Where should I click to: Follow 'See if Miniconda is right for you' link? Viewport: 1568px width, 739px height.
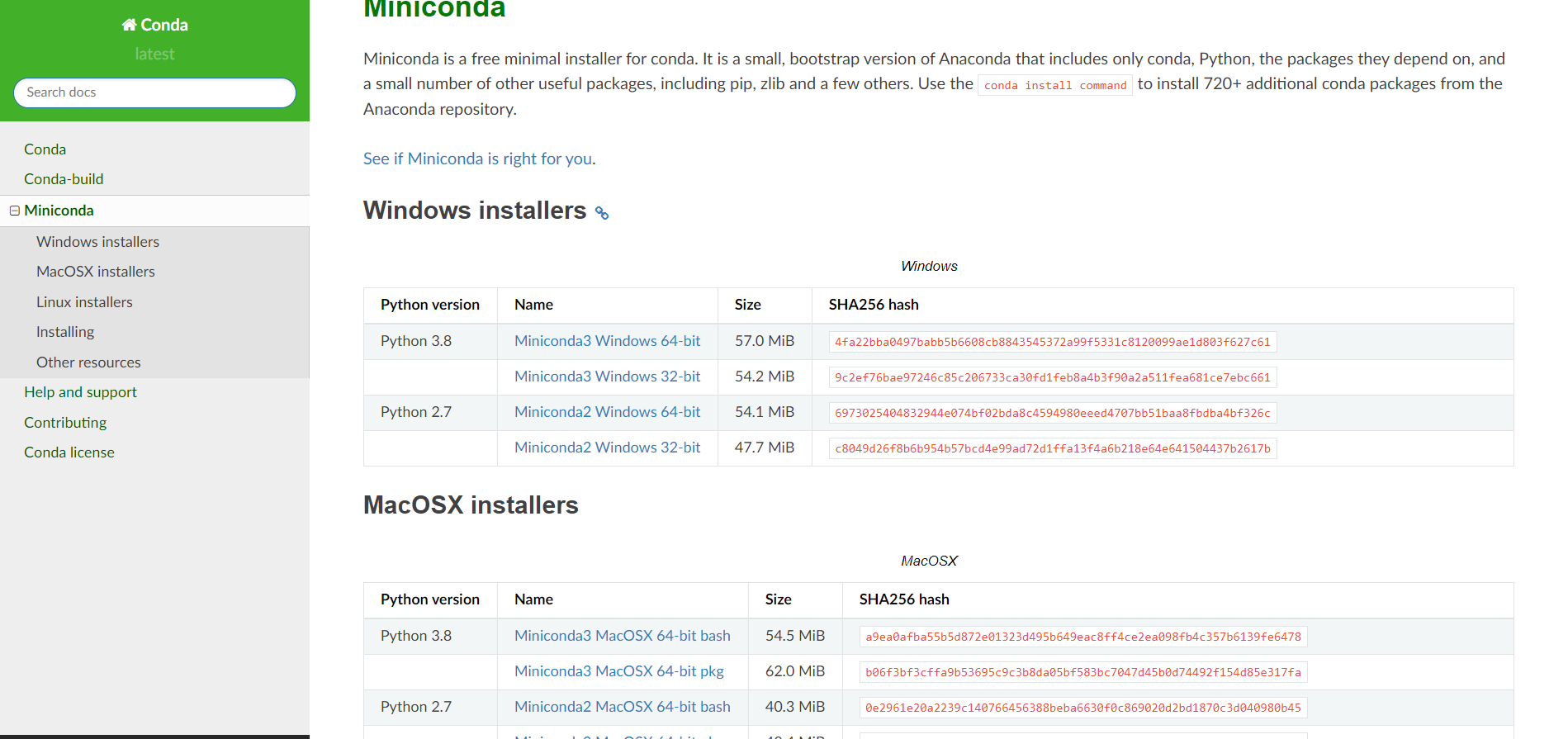[477, 159]
